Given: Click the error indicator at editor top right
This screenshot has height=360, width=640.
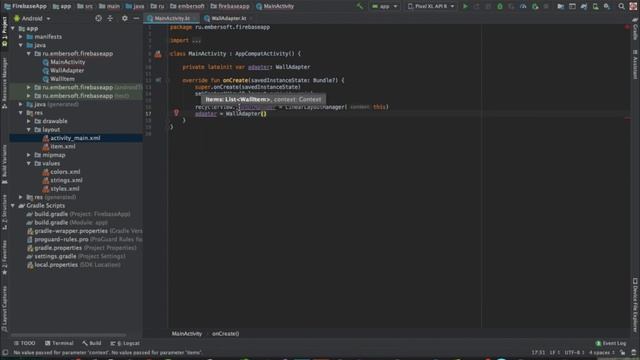Looking at the screenshot, I should point(627,27).
